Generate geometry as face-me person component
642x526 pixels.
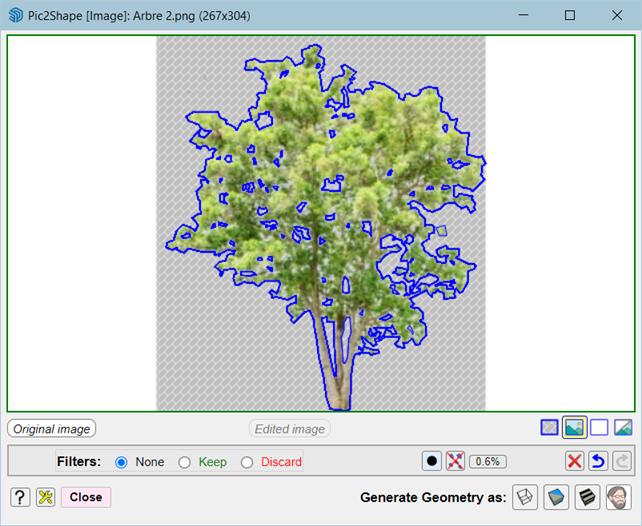(x=619, y=497)
